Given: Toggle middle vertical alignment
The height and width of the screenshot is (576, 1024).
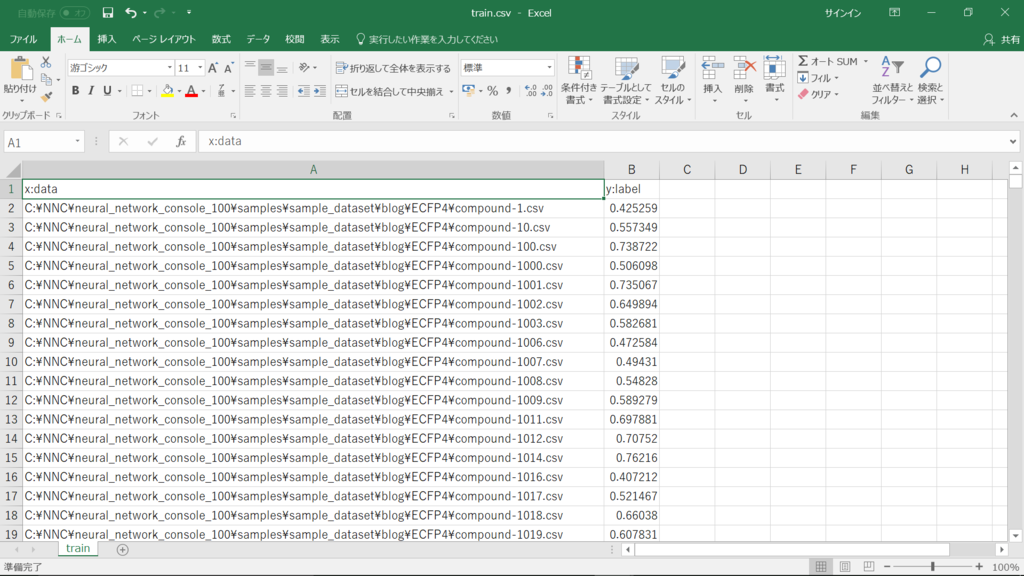Looking at the screenshot, I should [266, 68].
